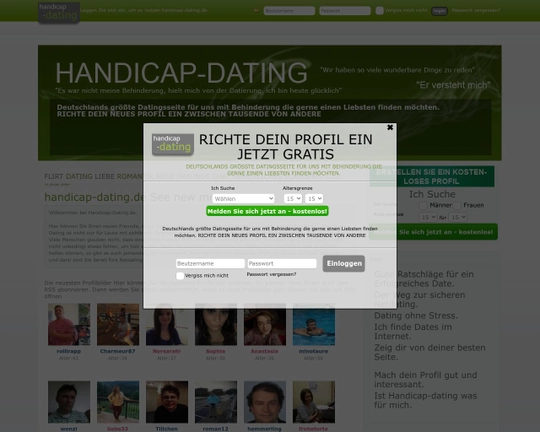Screen dimensions: 540x432
Task: Open wenzl's profile photo
Action: (69, 402)
